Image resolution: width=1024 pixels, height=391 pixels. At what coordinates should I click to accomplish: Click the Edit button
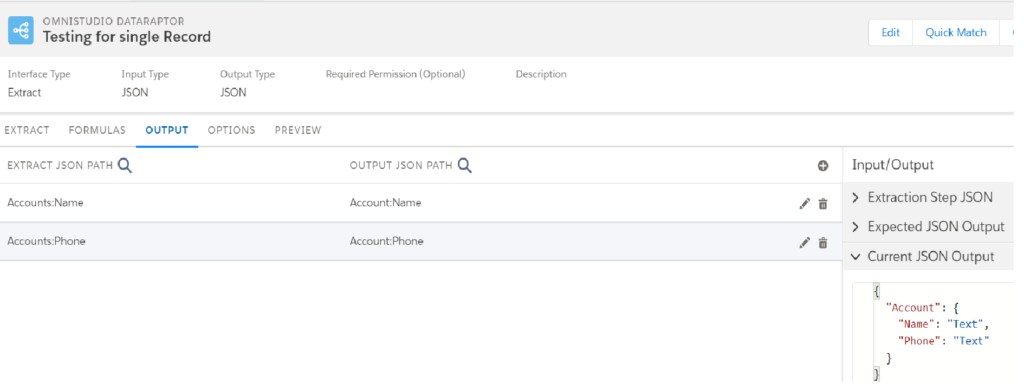click(x=891, y=33)
